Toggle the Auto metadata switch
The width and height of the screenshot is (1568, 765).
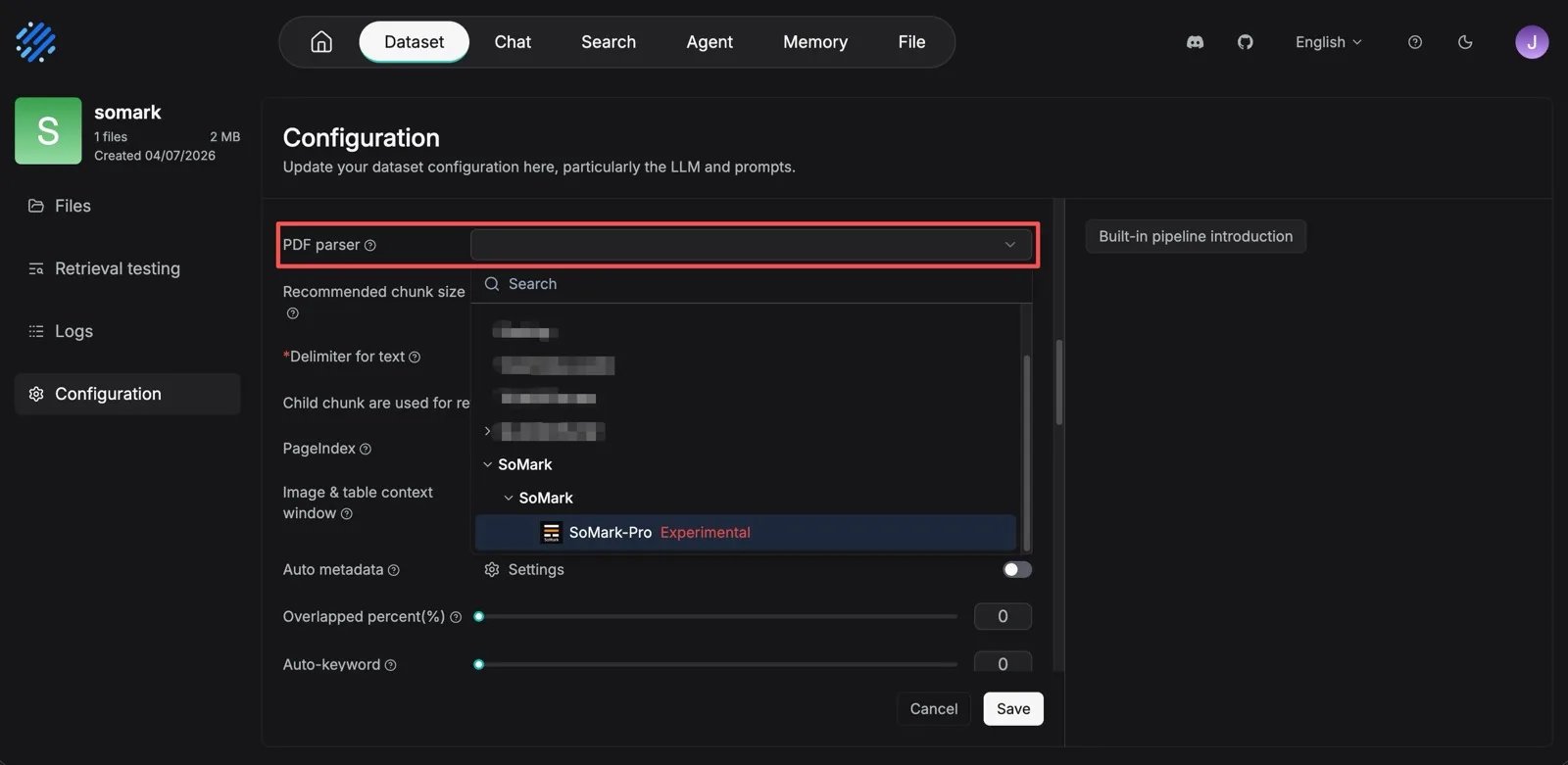pos(1017,570)
